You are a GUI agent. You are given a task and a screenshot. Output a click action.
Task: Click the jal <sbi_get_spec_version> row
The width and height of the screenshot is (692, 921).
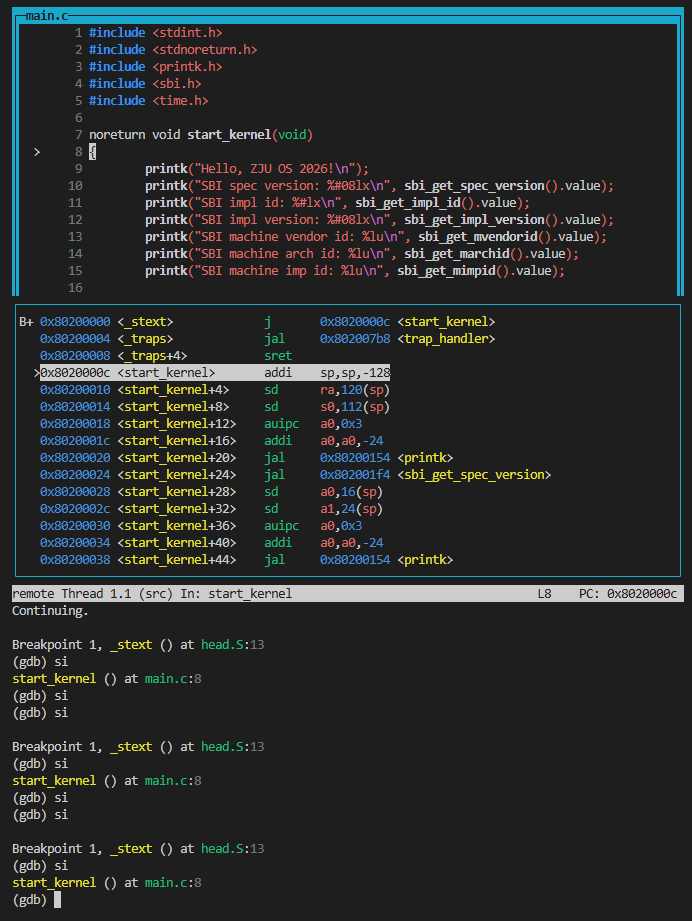pos(295,475)
